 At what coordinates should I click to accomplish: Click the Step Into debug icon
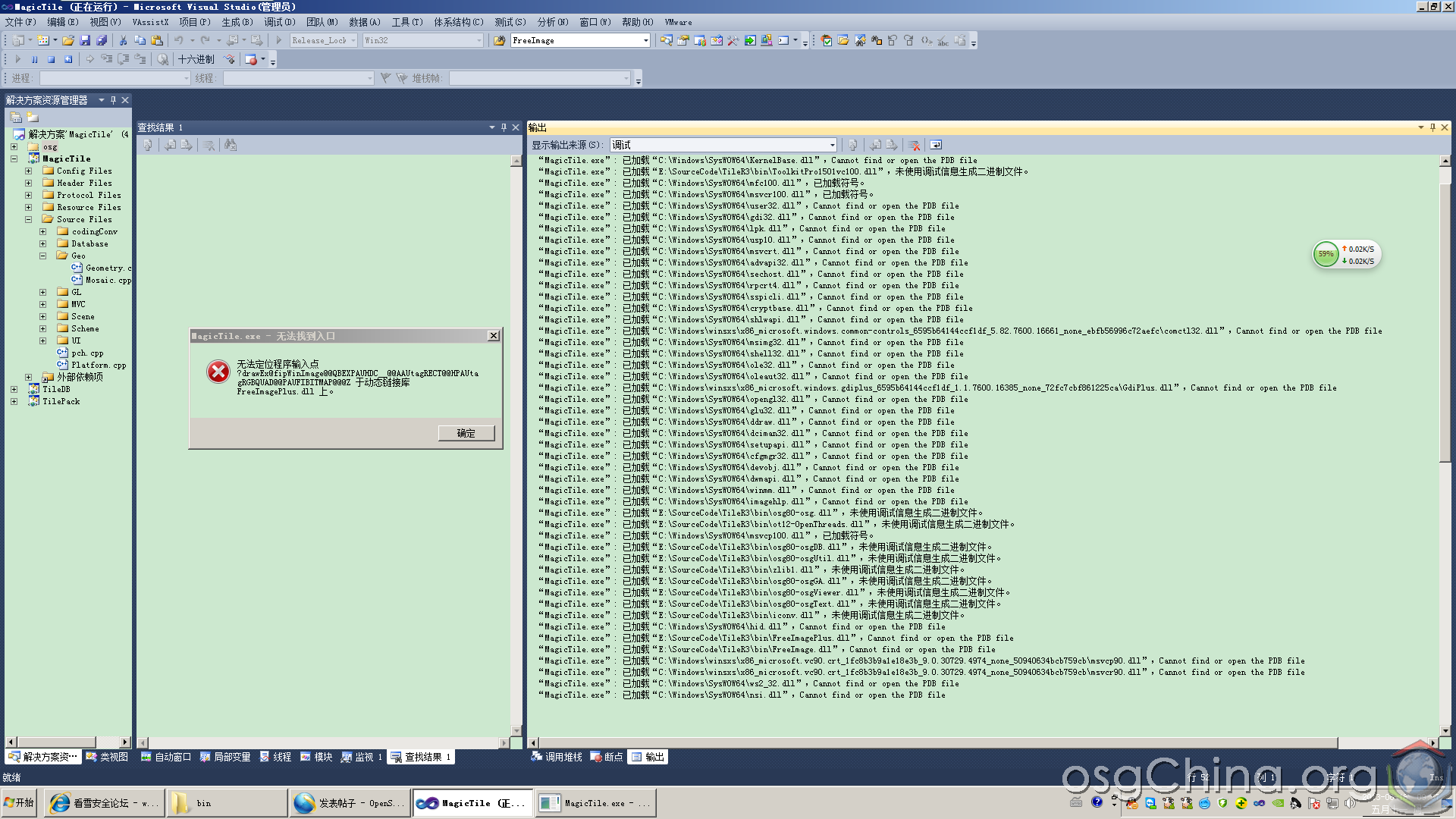coord(106,59)
